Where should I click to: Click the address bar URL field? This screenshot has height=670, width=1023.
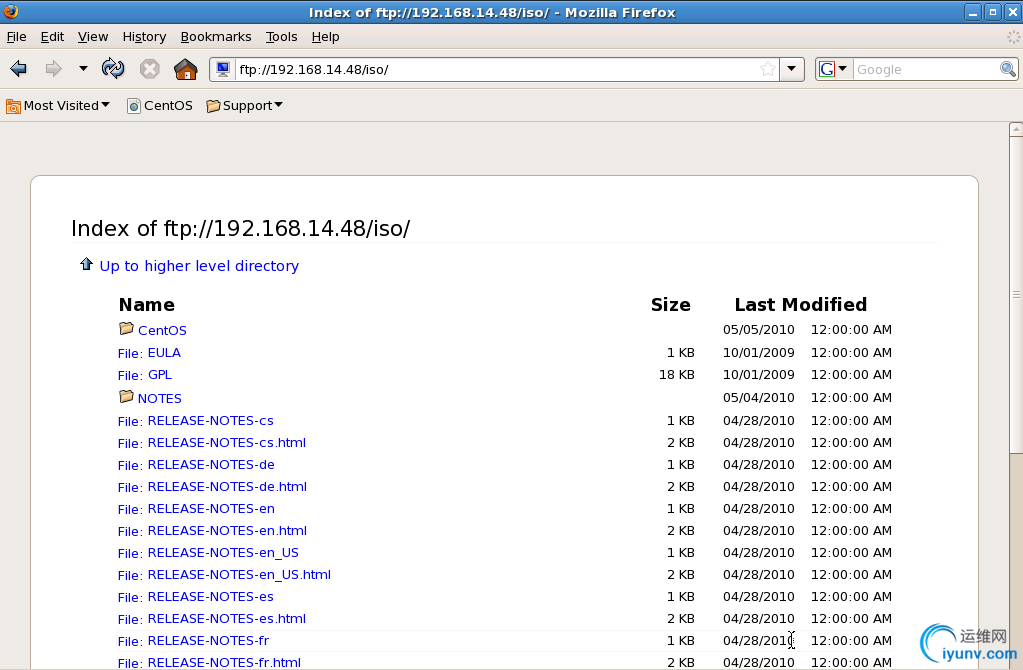[496, 69]
